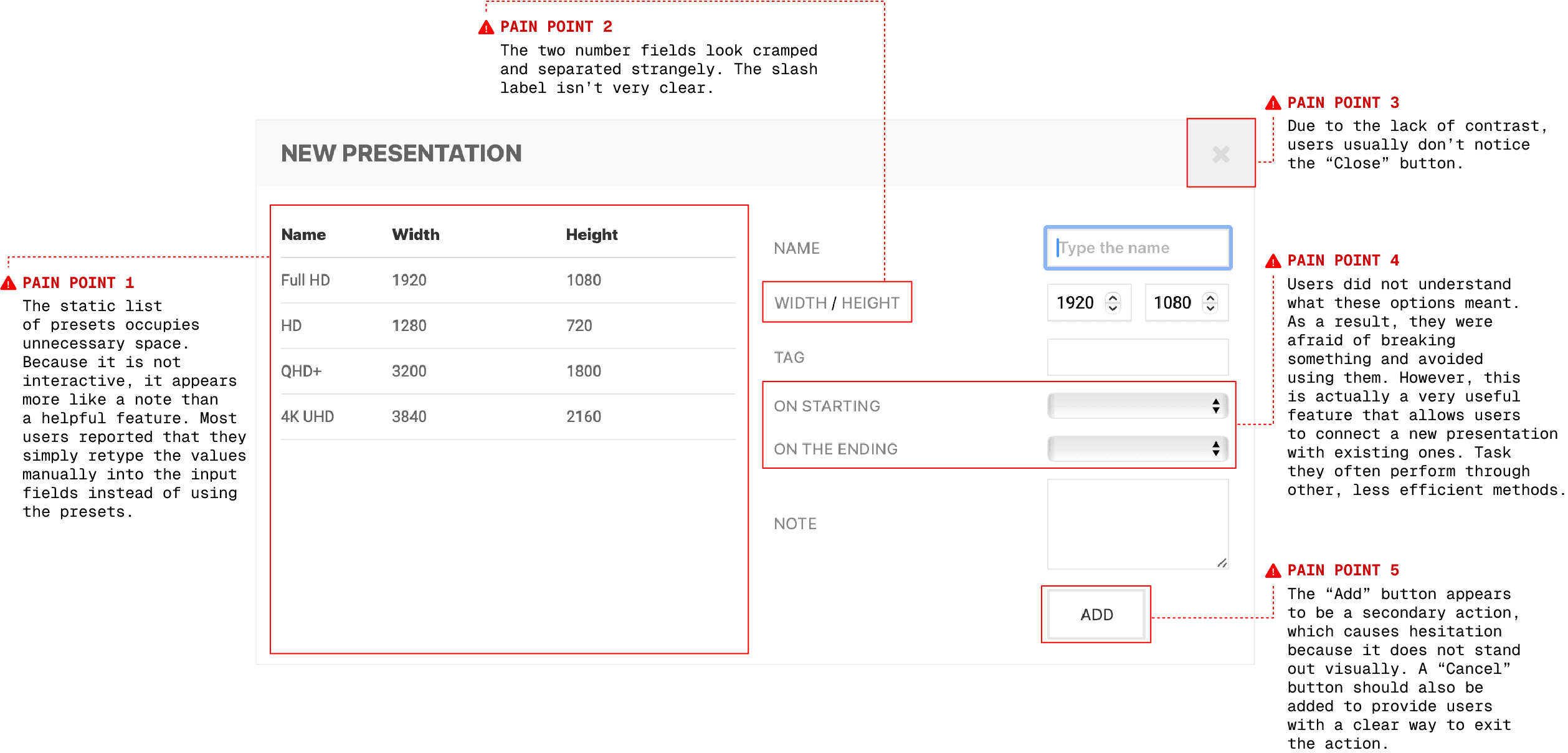Open the On Starting dropdown

click(1138, 406)
